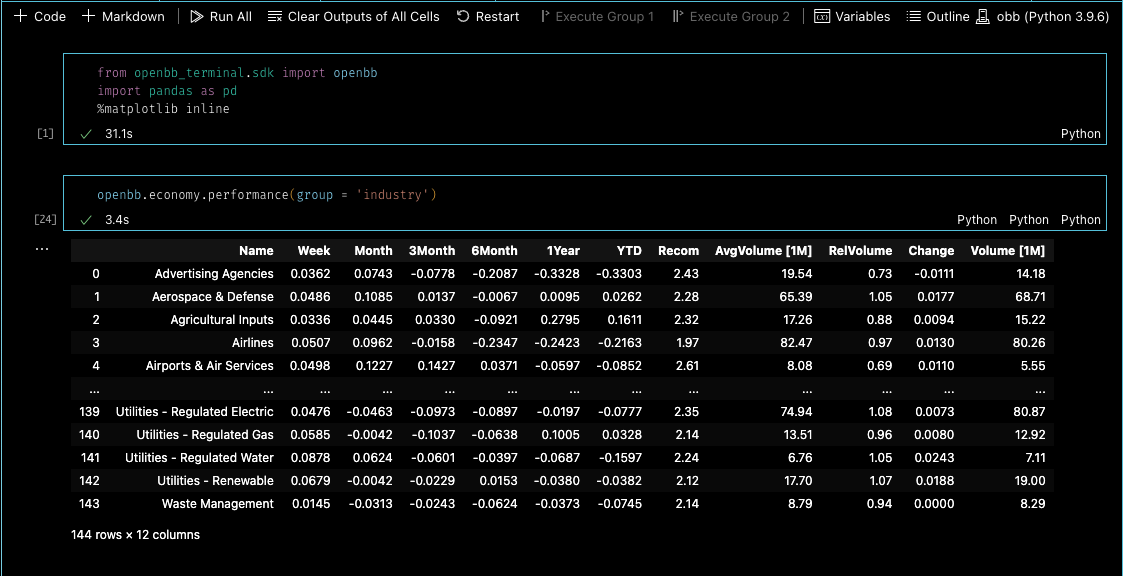Open the notebook Outline

(938, 16)
